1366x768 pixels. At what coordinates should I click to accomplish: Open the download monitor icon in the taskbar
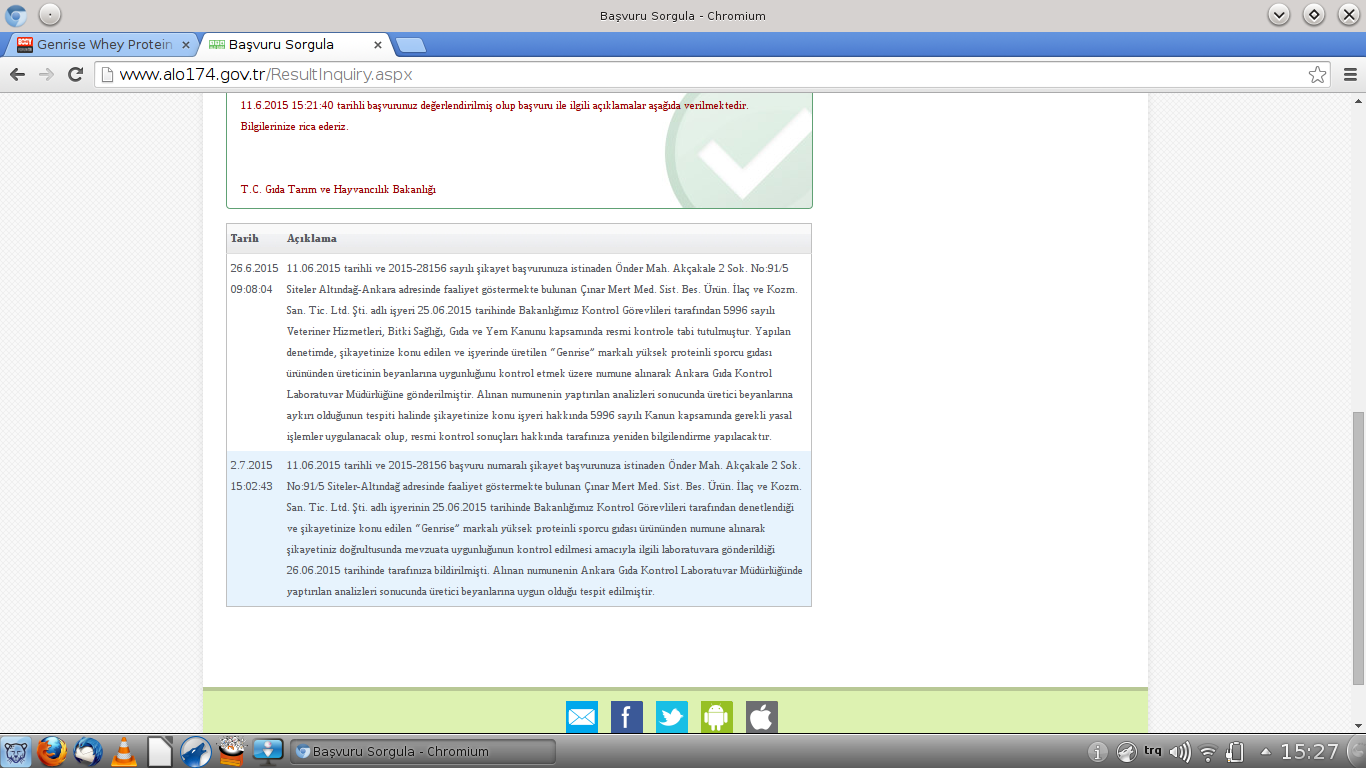(x=268, y=751)
